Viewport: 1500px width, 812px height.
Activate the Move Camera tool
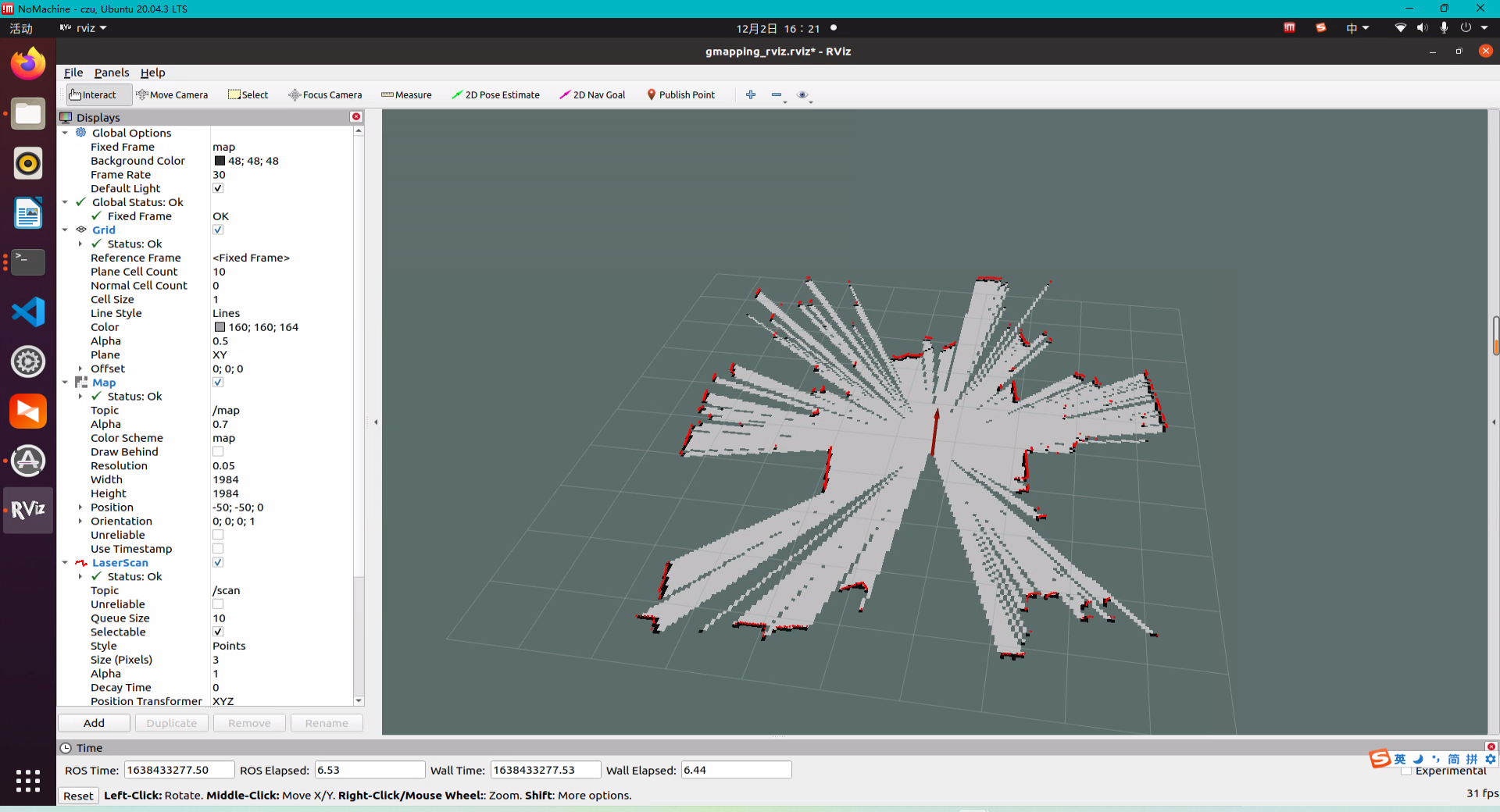point(172,94)
